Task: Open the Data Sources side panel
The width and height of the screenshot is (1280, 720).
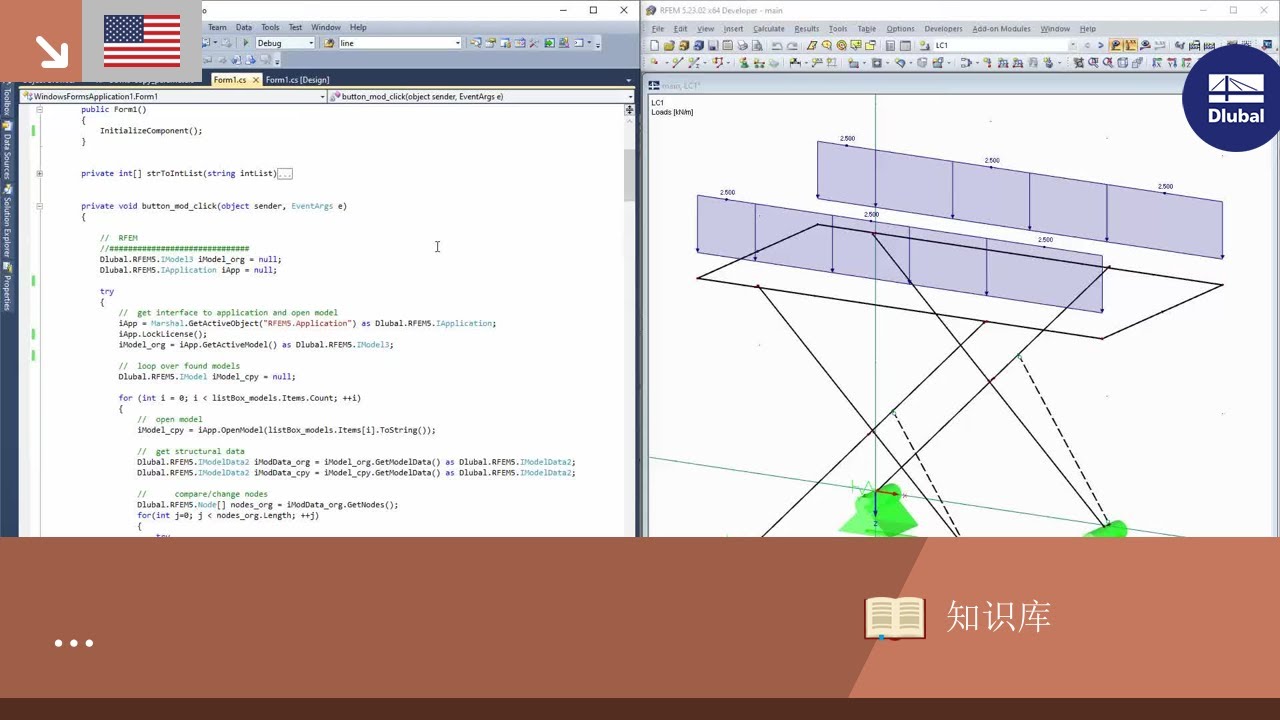Action: [x=6, y=151]
